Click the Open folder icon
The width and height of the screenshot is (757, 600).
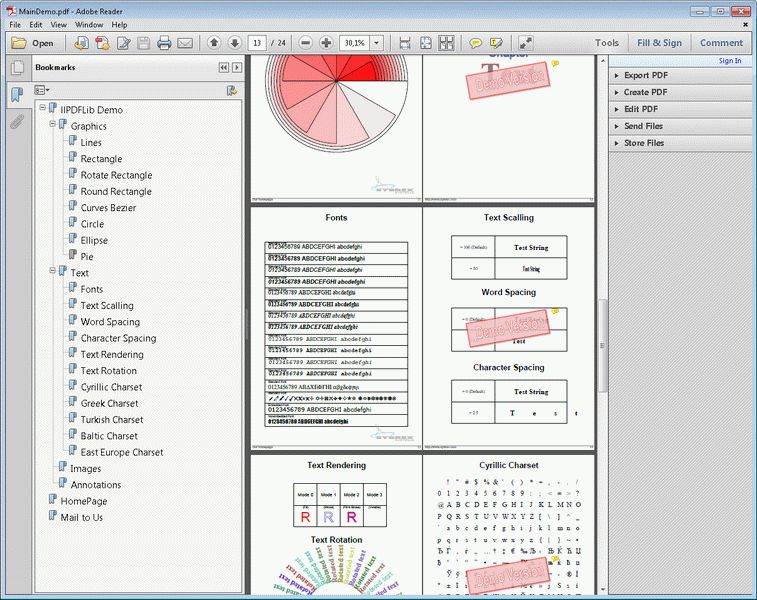[19, 43]
